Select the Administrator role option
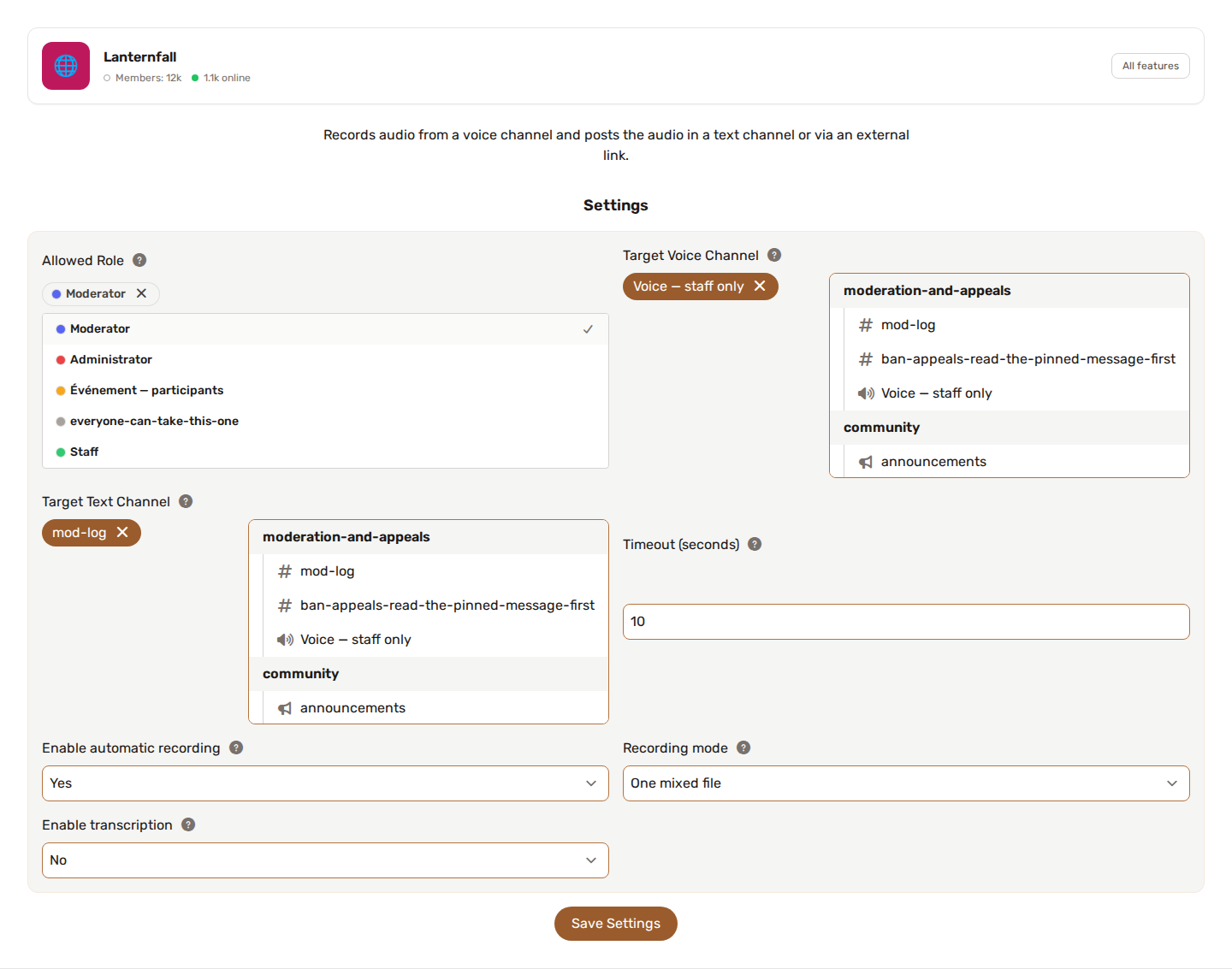This screenshot has width=1232, height=969. point(325,360)
